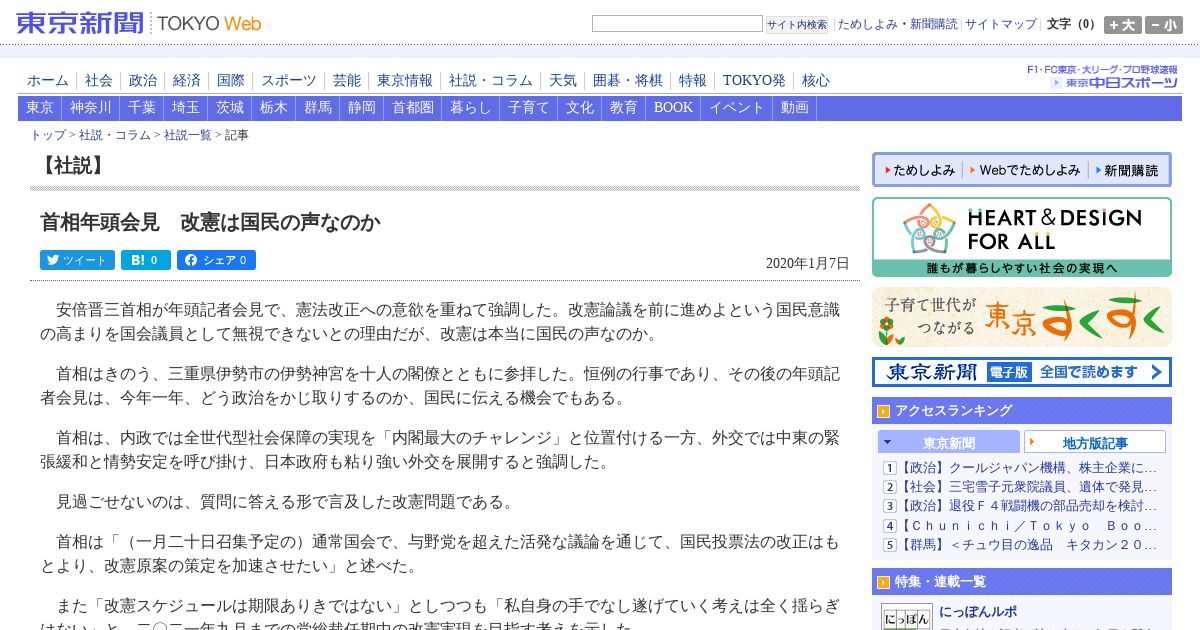Screen dimensions: 1200x630
Task: Open the 東京中日スポーツ banner logo
Action: click(1114, 83)
